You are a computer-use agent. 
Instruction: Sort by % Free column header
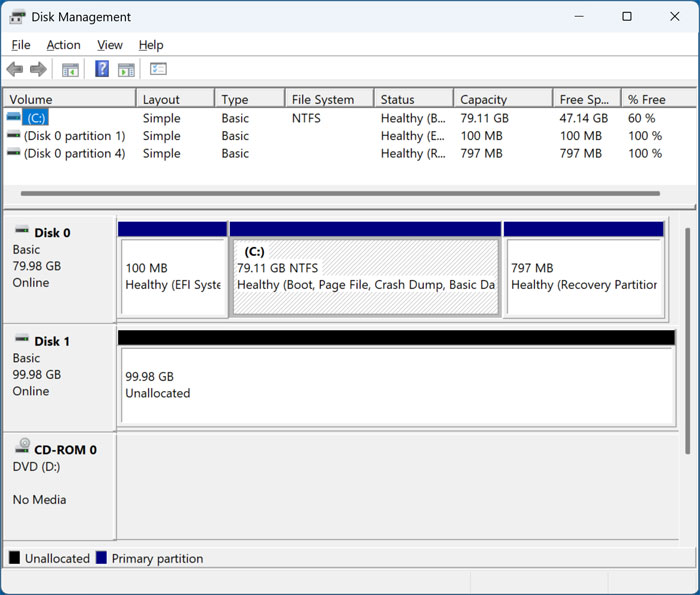[x=658, y=99]
